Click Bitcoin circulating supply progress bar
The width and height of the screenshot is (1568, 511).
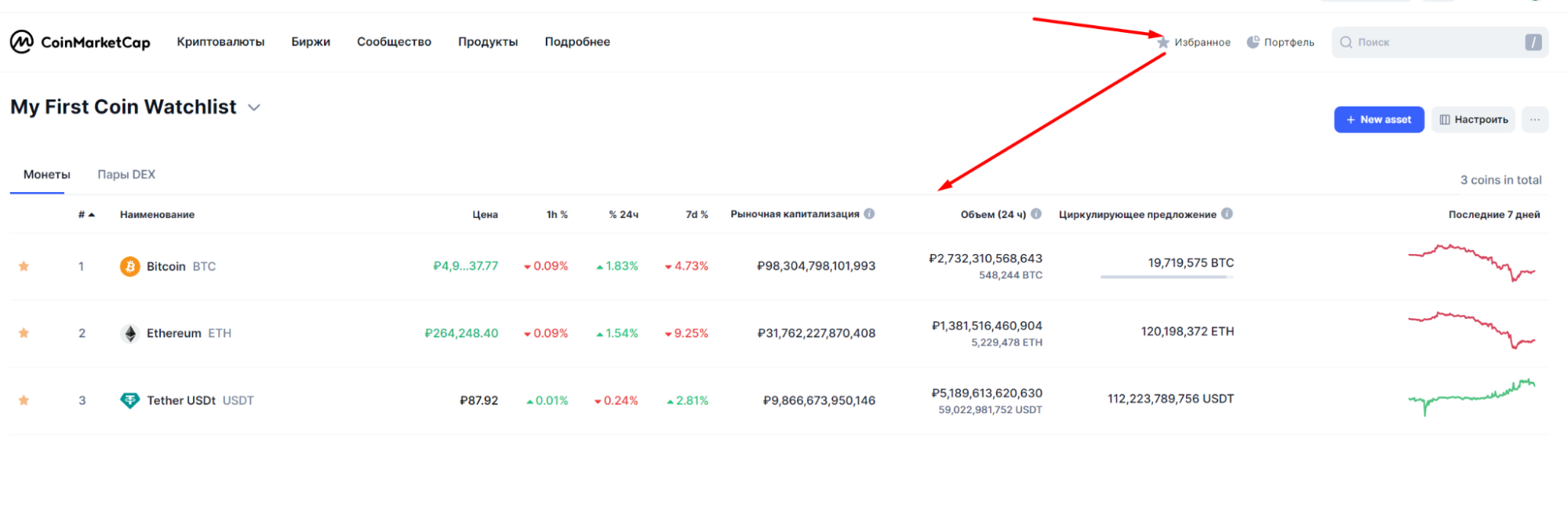[1167, 277]
